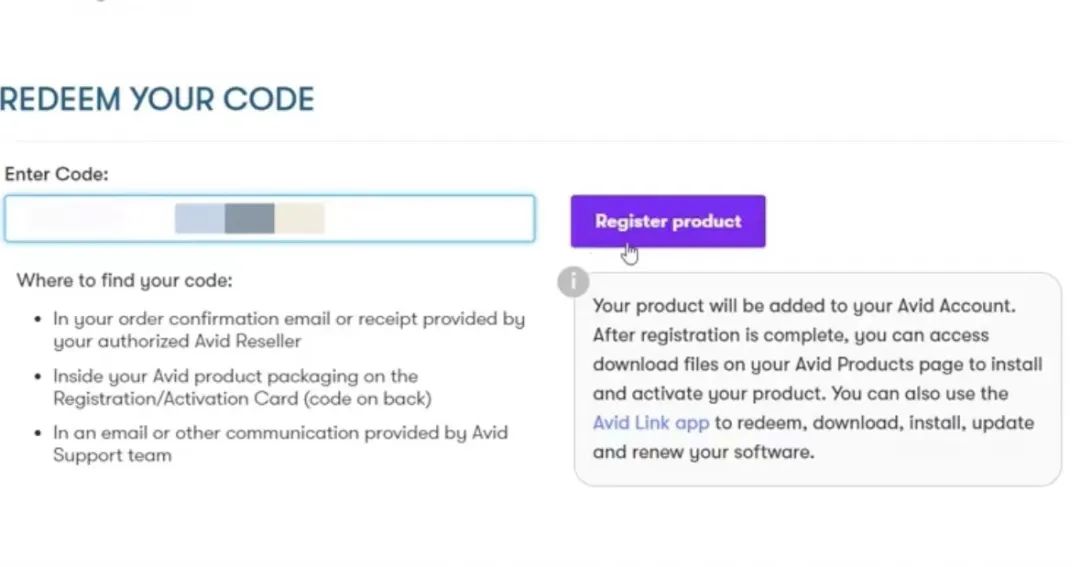
Task: Click the REDEEM YOUR CODE heading
Action: [x=157, y=99]
